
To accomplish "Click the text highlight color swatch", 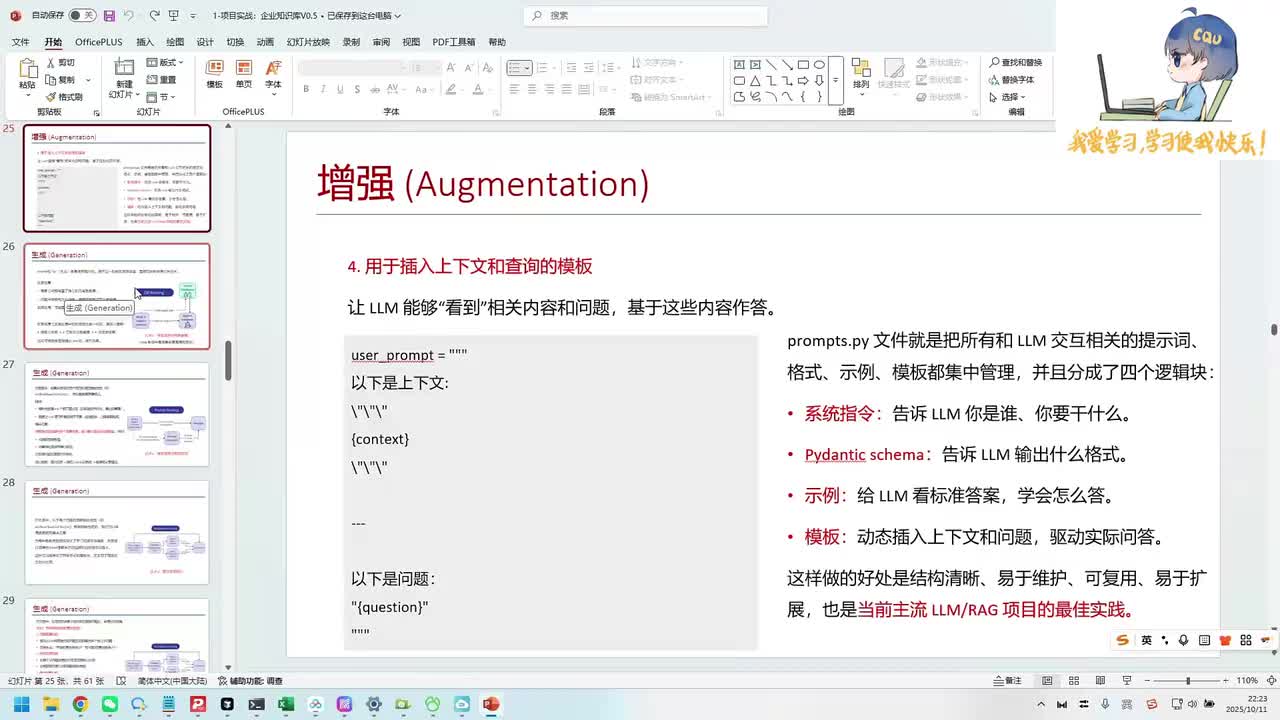I will (452, 89).
